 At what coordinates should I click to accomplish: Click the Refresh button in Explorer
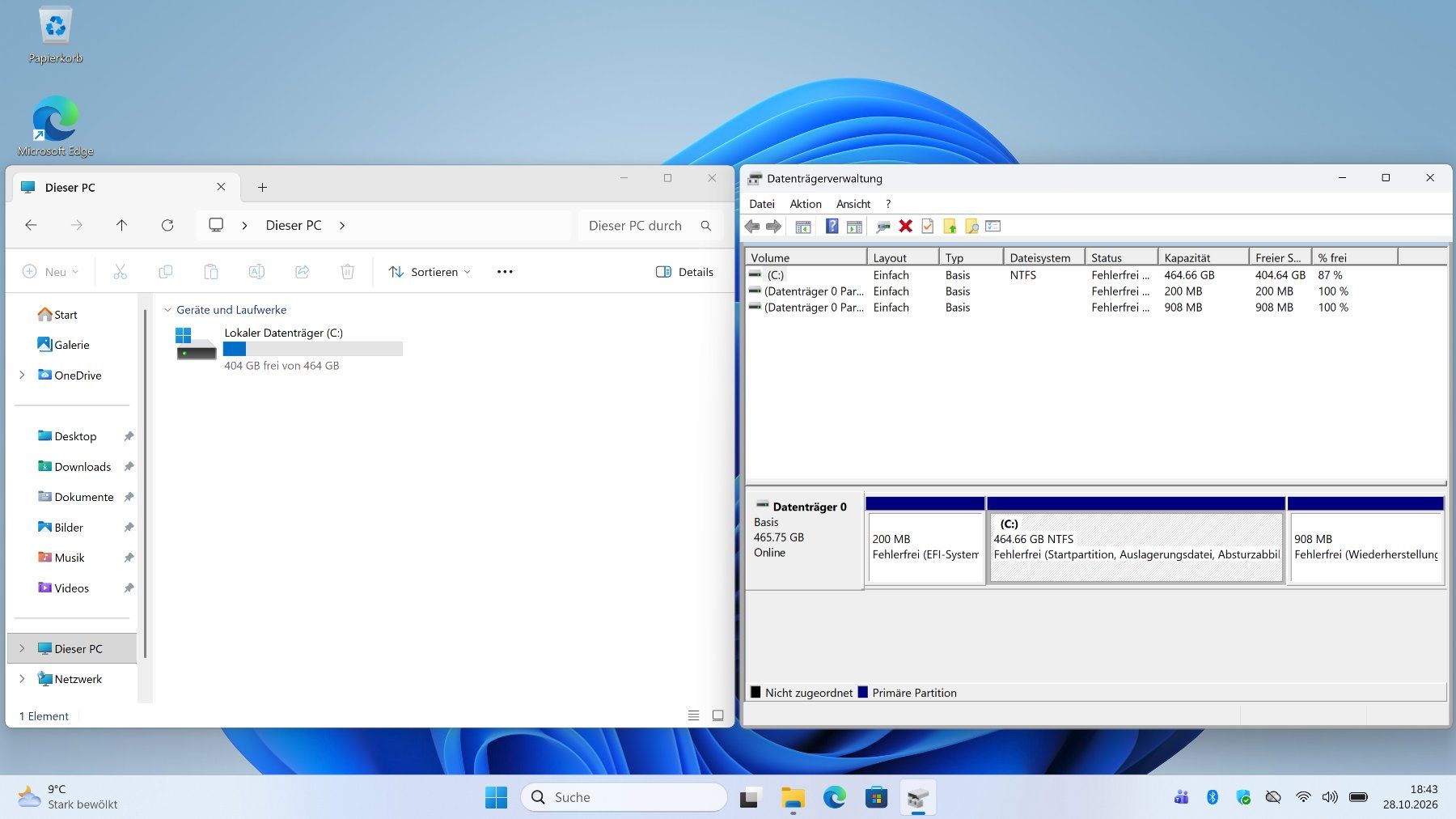(x=167, y=225)
